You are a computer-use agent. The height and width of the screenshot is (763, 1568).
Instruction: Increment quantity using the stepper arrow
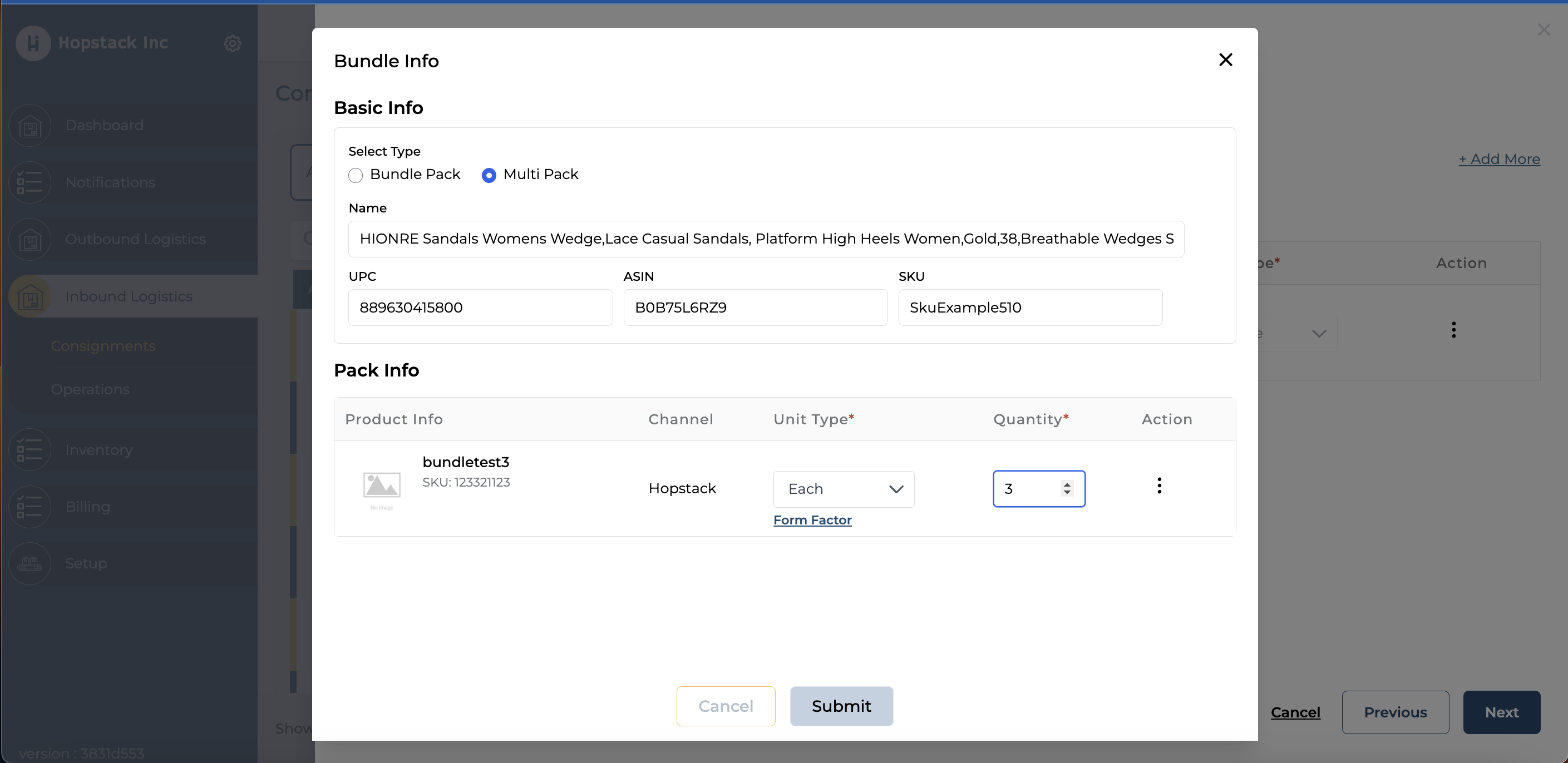coord(1067,484)
